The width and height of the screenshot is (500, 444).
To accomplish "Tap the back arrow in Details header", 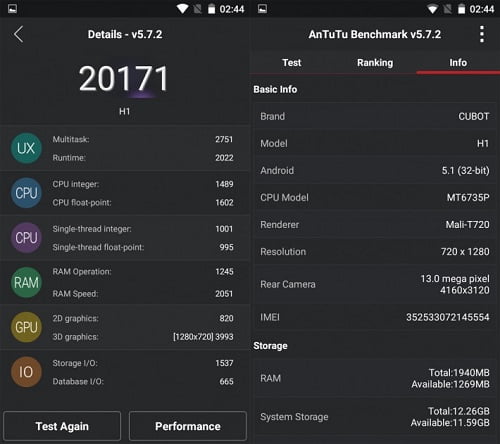I will [x=19, y=34].
